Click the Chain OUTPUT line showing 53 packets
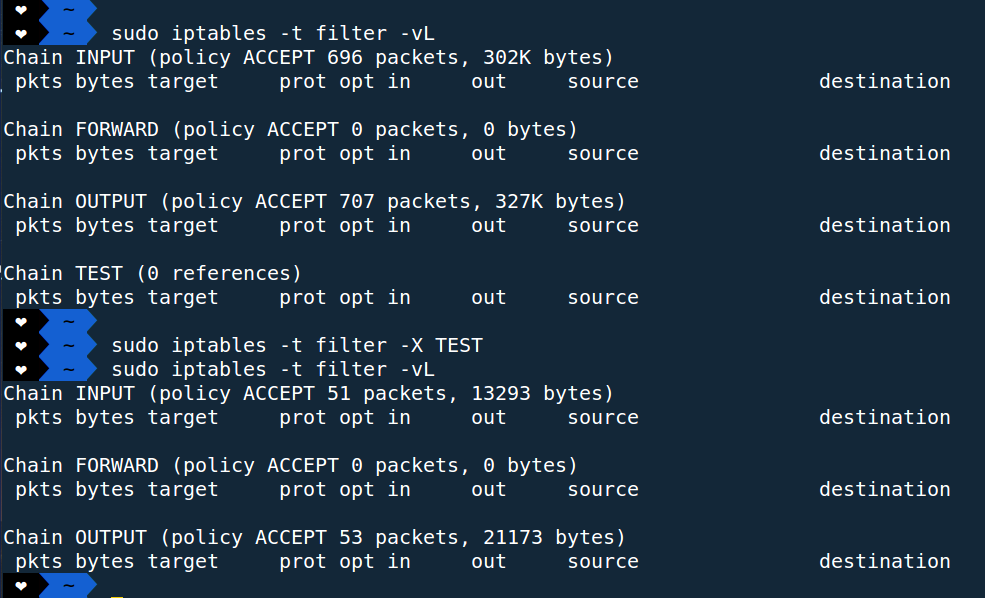Image resolution: width=985 pixels, height=598 pixels. 314,537
